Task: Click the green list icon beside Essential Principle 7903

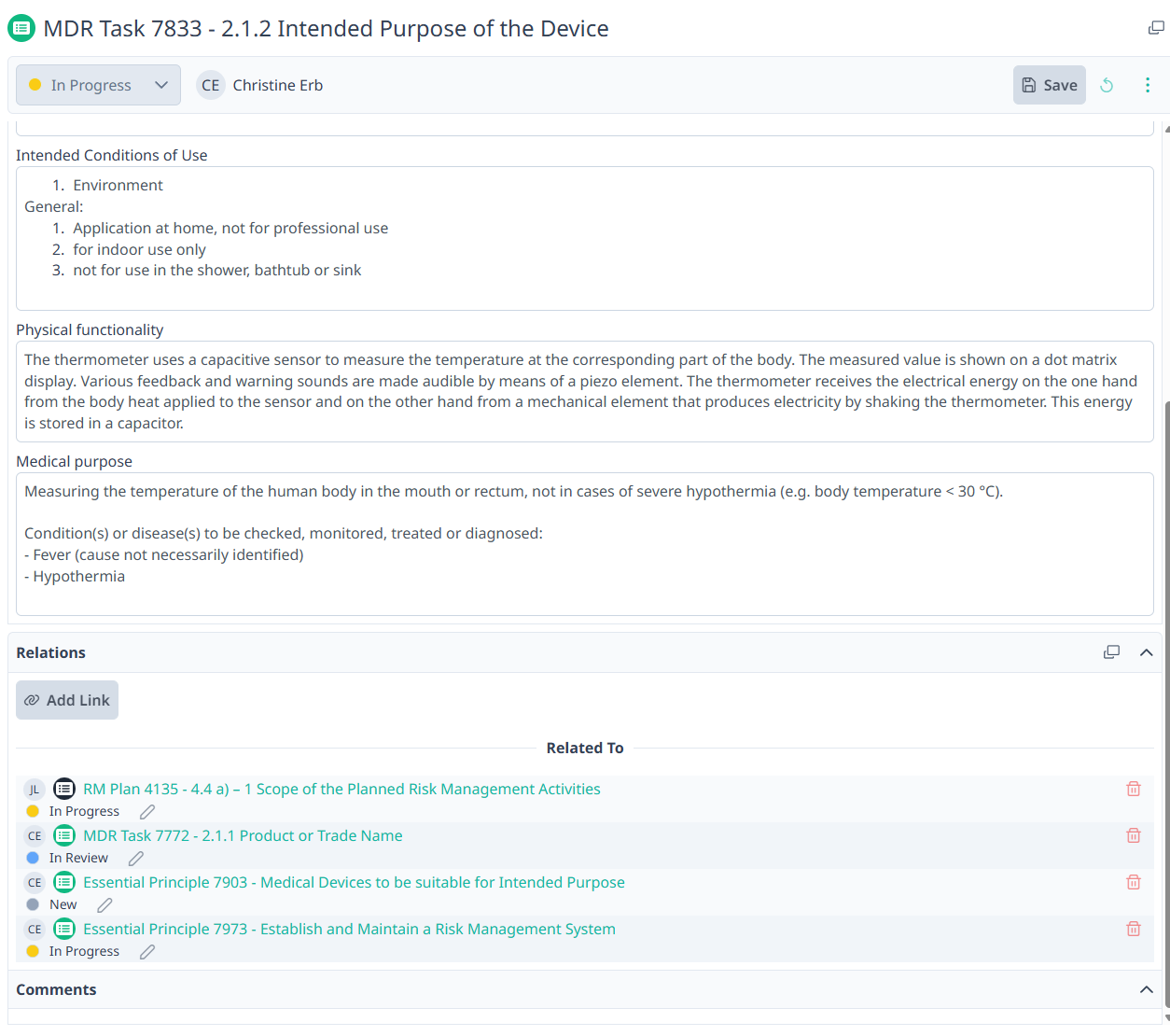Action: click(64, 882)
